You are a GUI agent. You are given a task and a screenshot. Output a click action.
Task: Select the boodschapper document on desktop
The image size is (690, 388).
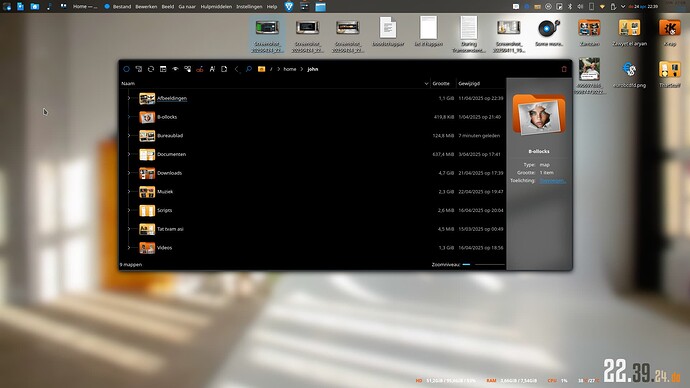tap(388, 32)
